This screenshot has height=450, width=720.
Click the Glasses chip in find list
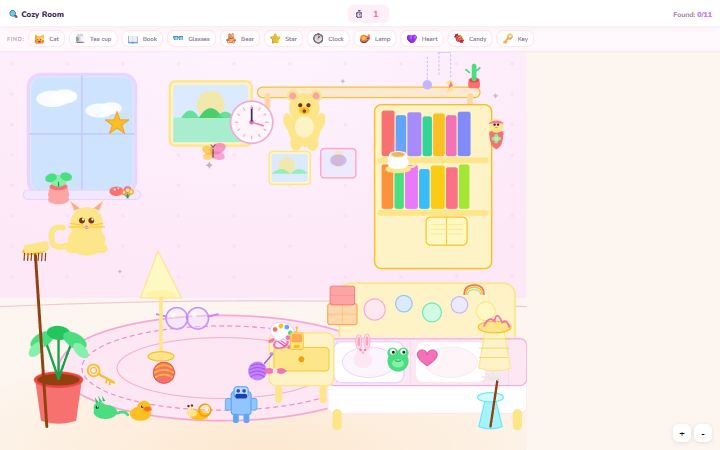(191, 39)
